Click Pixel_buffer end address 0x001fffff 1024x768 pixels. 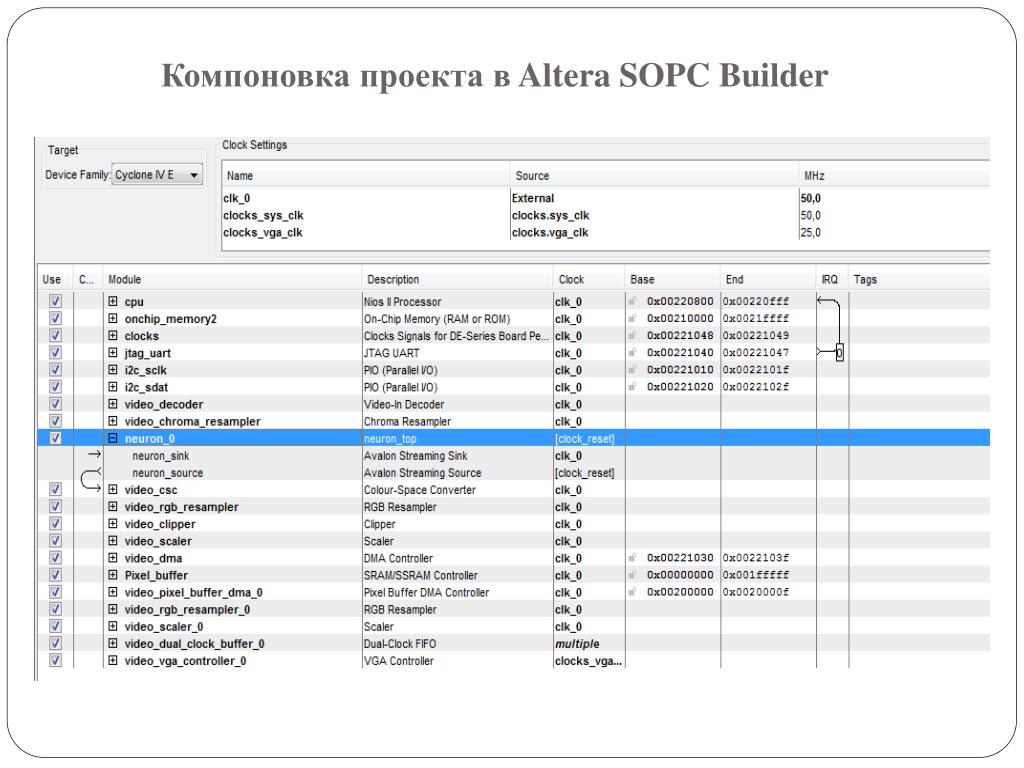click(x=756, y=575)
